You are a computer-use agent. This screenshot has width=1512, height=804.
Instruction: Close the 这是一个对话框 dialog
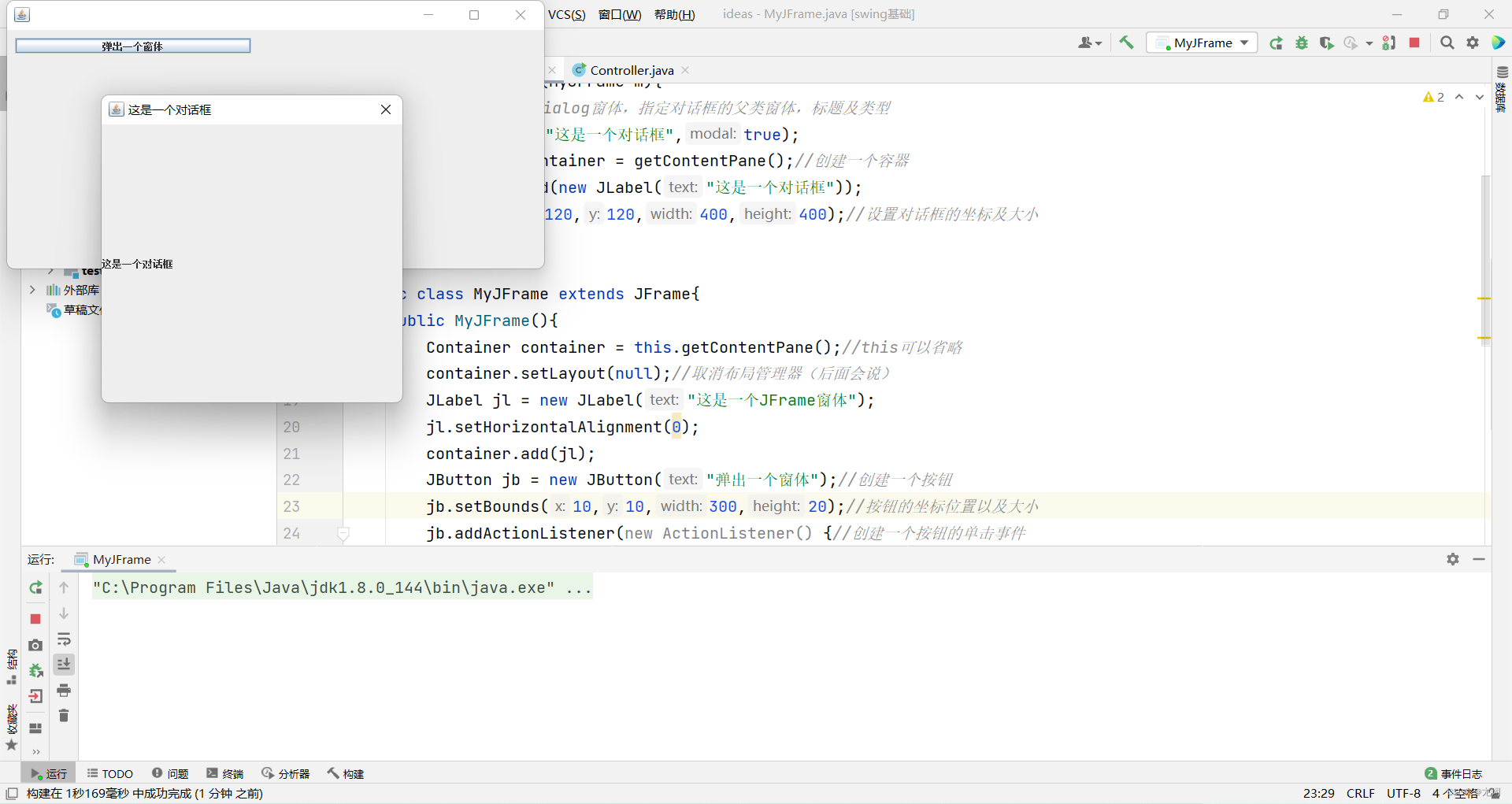(386, 109)
